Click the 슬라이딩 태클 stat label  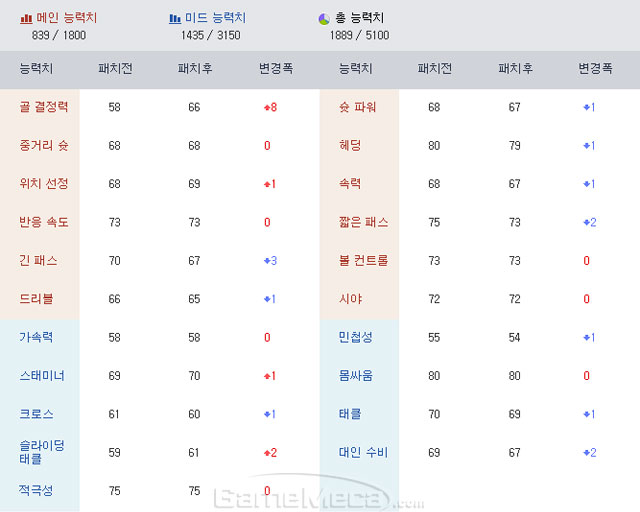click(x=42, y=452)
